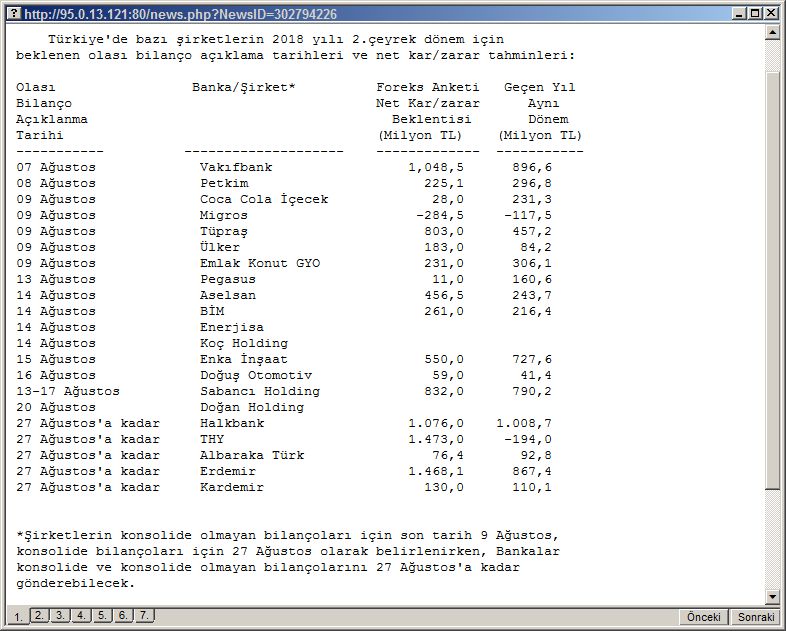Click the help icon in the title bar
Screen dimensions: 786x631
tap(15, 13)
